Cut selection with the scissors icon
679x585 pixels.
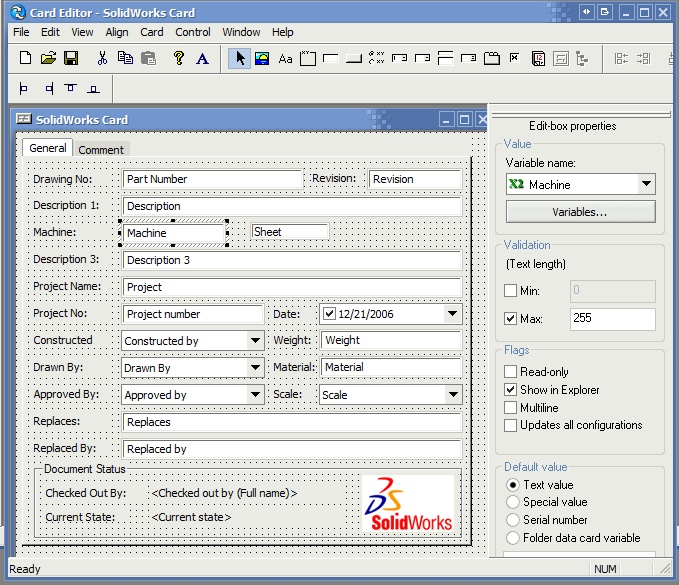point(102,58)
